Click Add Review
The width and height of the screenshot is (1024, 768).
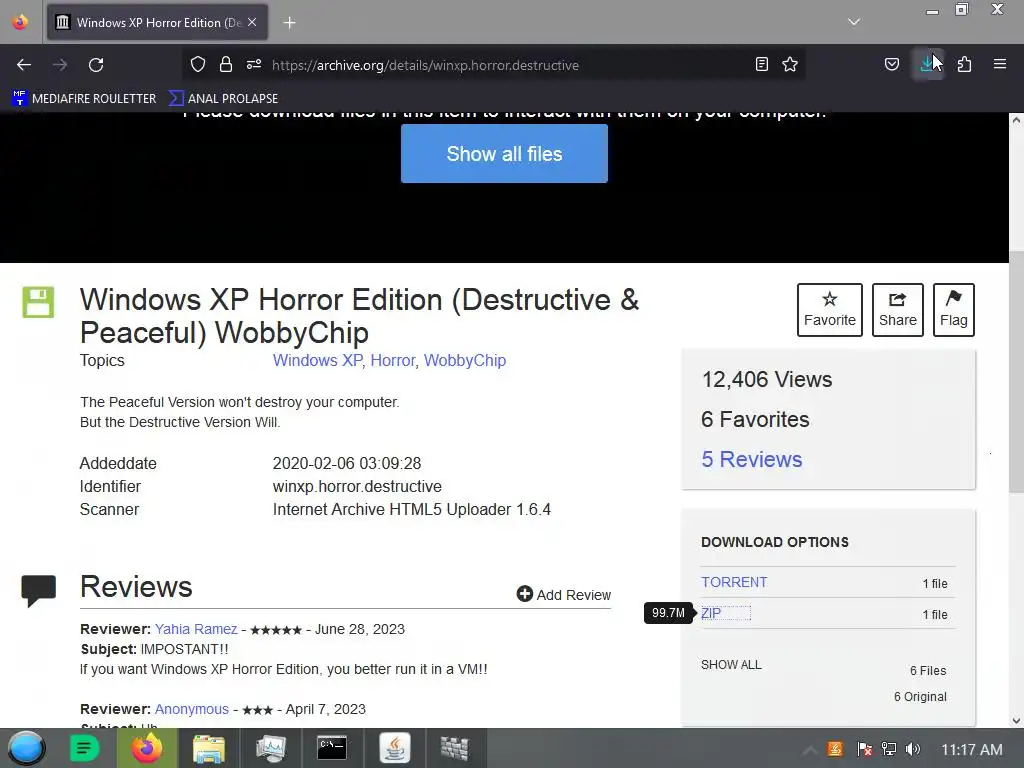(564, 594)
